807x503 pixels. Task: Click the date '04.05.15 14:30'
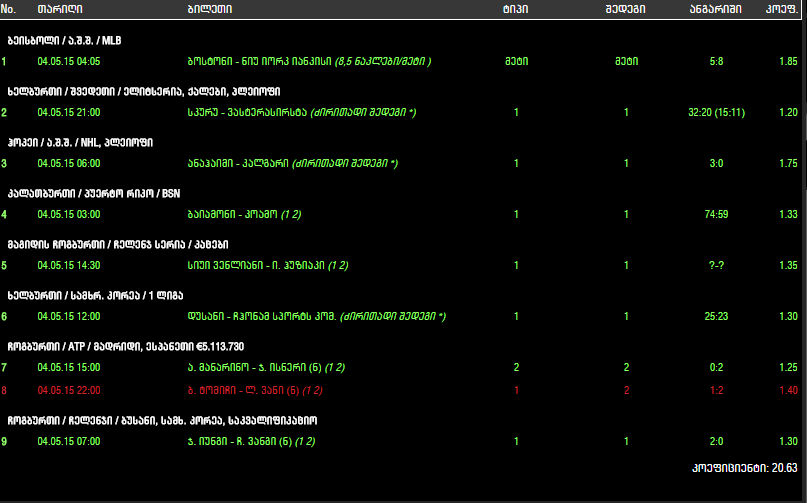[x=69, y=265]
